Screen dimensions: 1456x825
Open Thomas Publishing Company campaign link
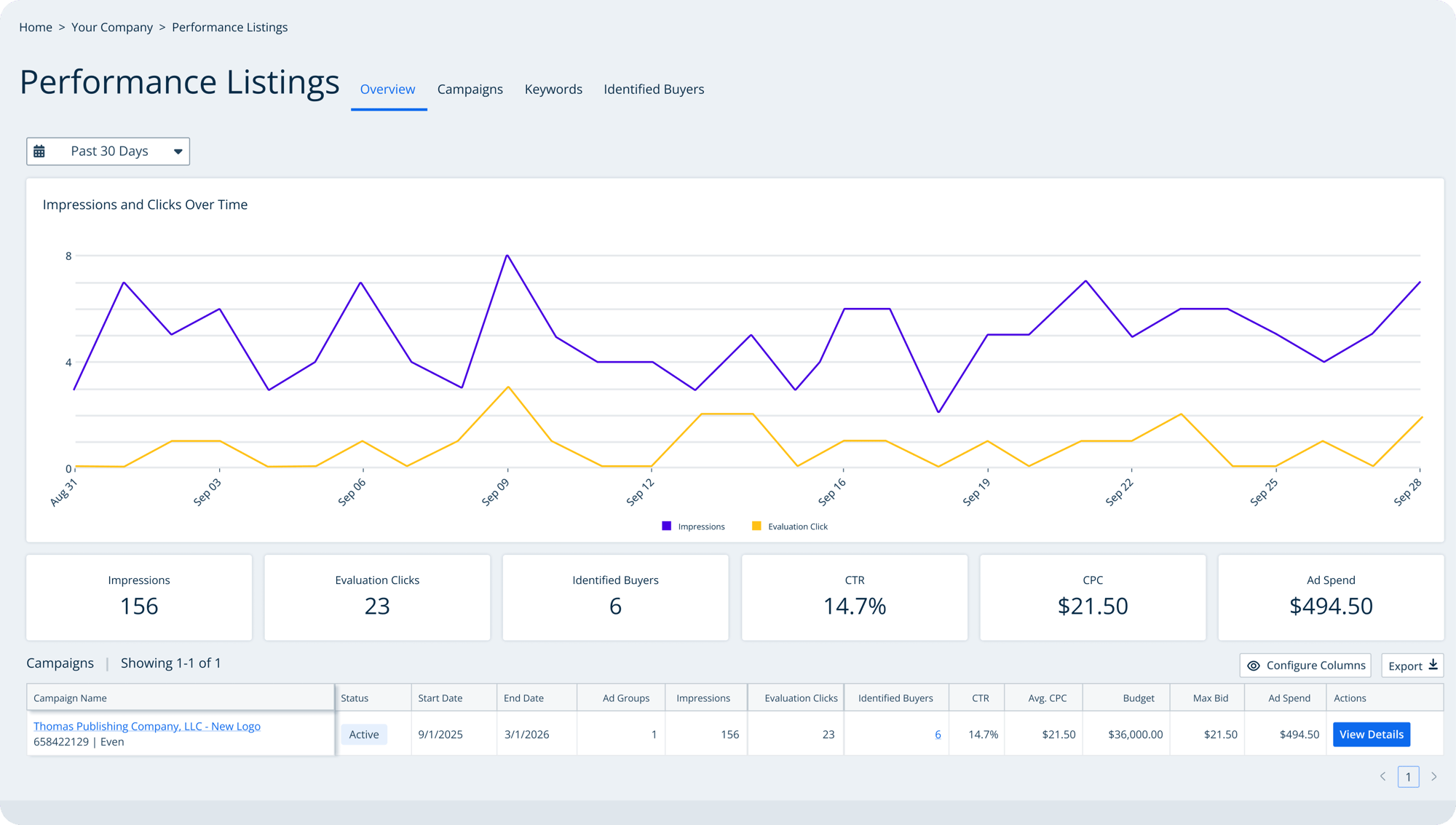[x=147, y=726]
